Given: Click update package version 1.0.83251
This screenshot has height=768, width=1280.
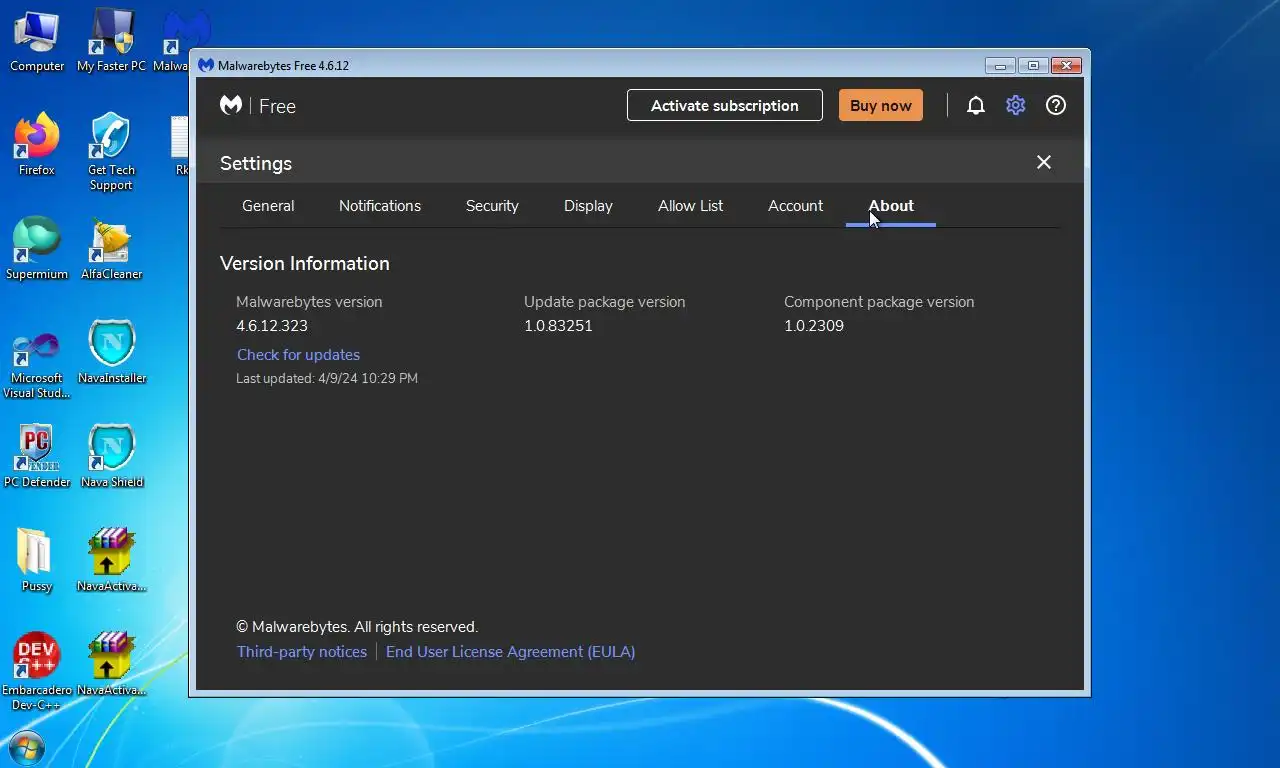Looking at the screenshot, I should (x=558, y=326).
